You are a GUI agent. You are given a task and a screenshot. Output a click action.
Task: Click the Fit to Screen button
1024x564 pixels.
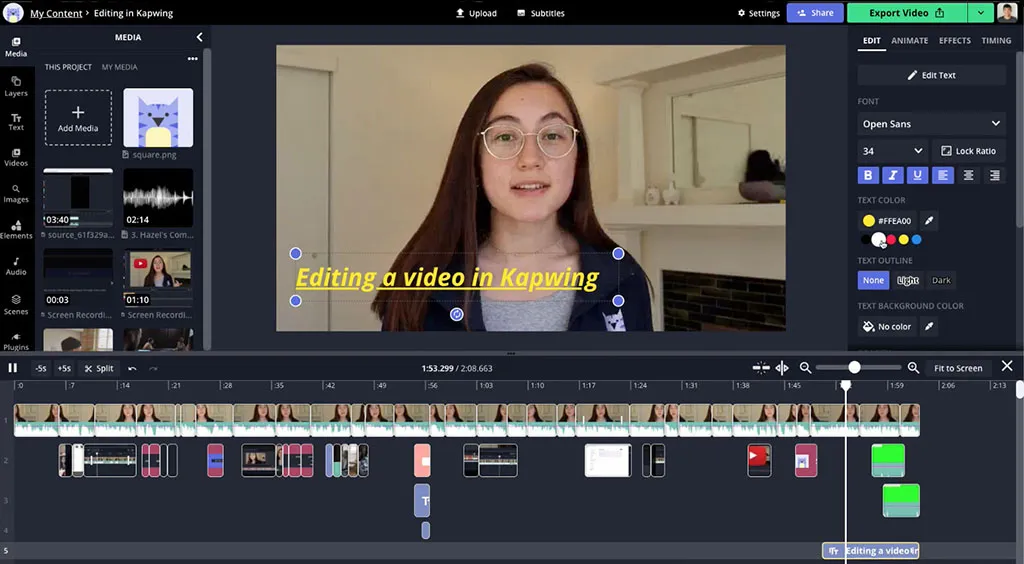958,368
